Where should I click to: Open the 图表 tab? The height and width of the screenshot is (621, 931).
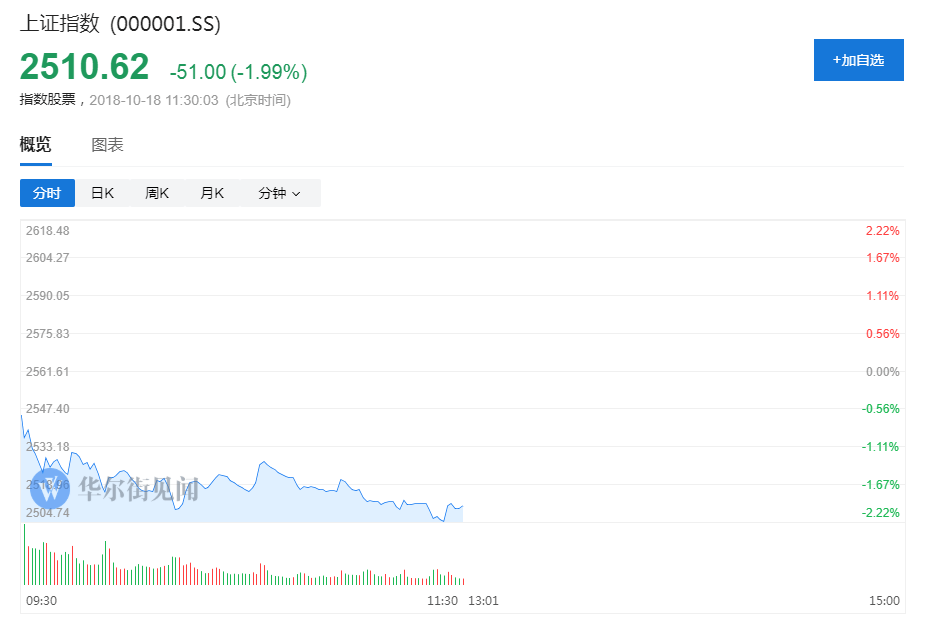click(x=107, y=145)
